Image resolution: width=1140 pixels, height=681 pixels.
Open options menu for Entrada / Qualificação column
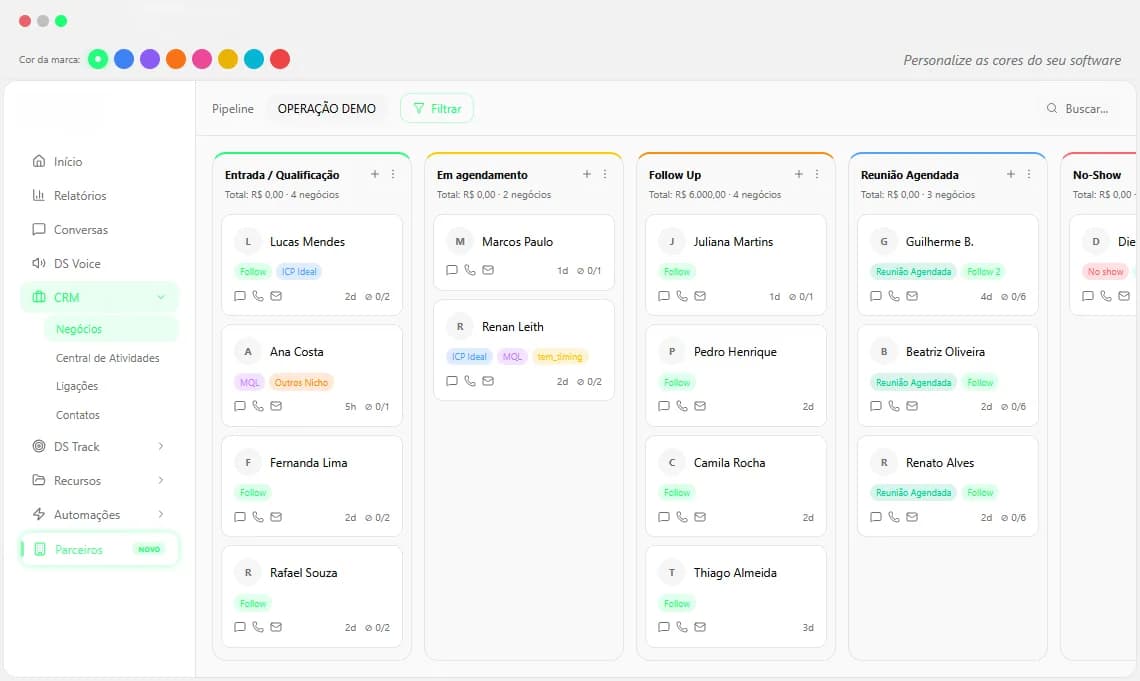click(393, 174)
